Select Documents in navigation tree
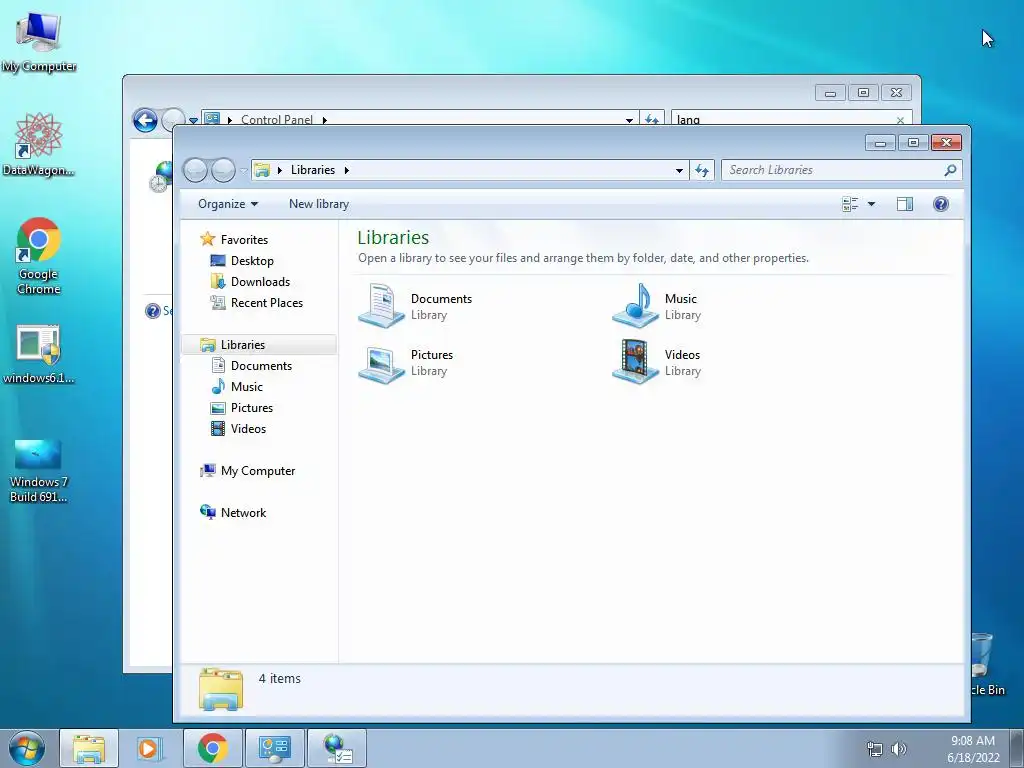The height and width of the screenshot is (768, 1024). [x=261, y=366]
